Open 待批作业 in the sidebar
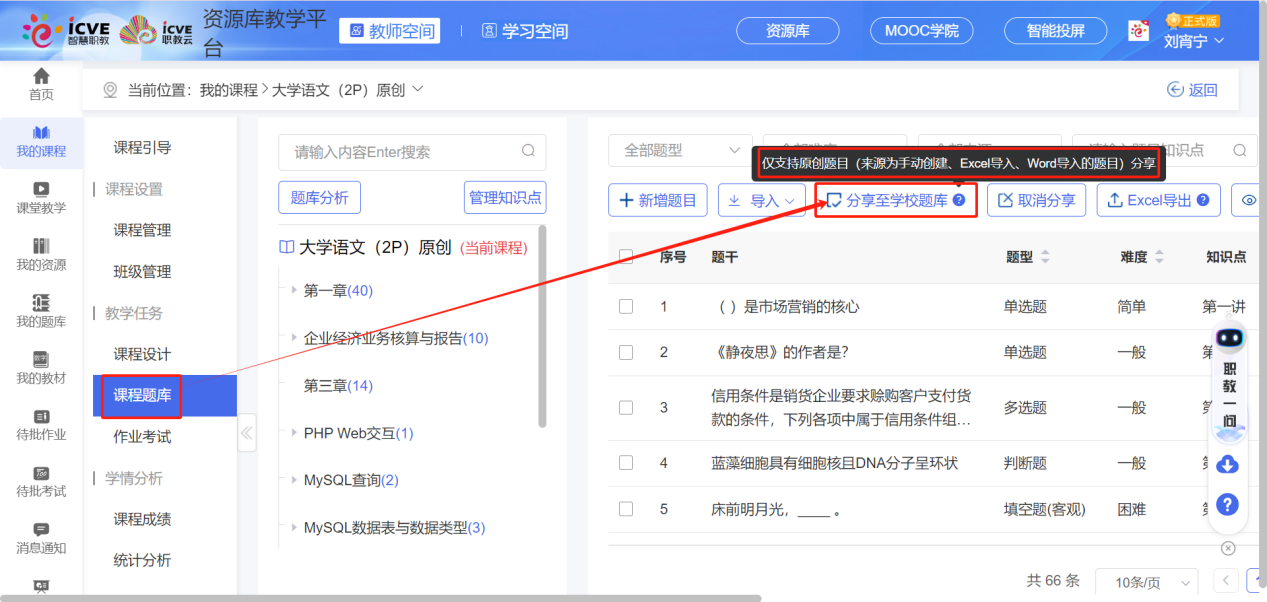 pyautogui.click(x=41, y=424)
